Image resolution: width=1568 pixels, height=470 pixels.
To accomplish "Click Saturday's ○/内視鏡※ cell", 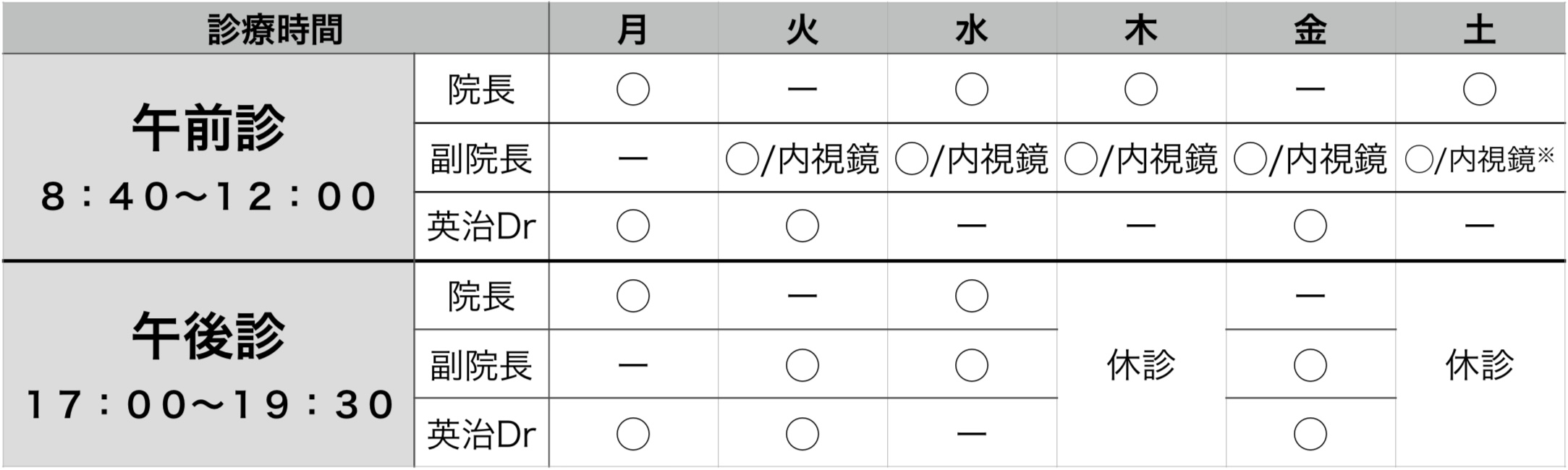I will pyautogui.click(x=1479, y=159).
